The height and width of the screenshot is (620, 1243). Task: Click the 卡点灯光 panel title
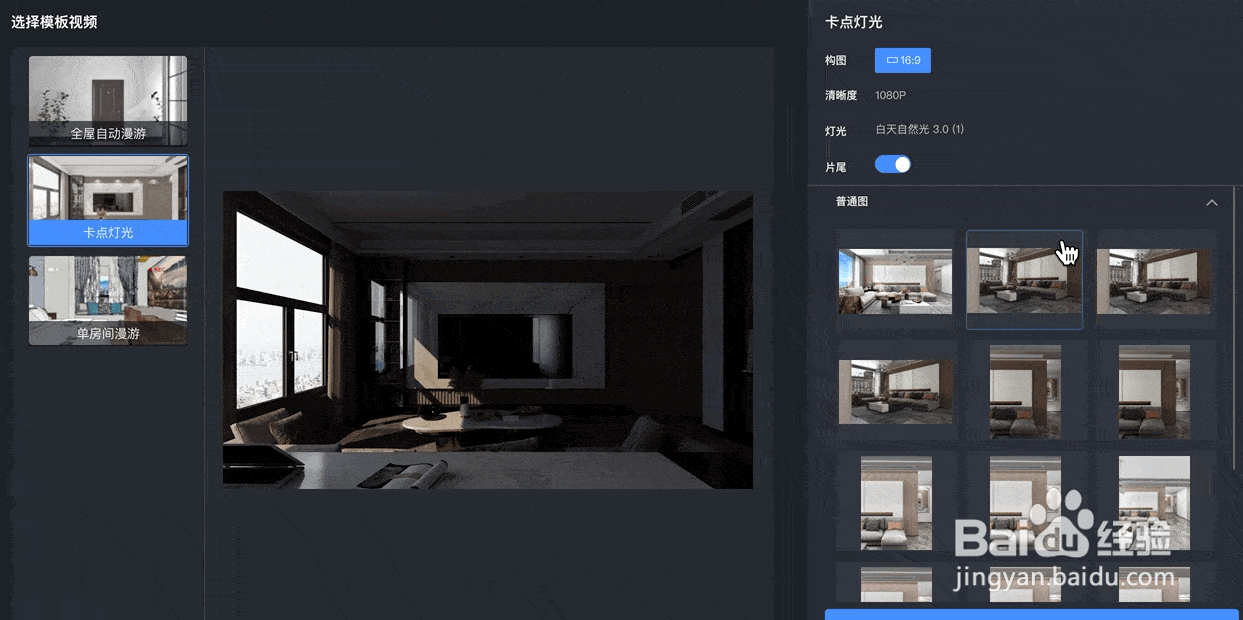(x=853, y=22)
